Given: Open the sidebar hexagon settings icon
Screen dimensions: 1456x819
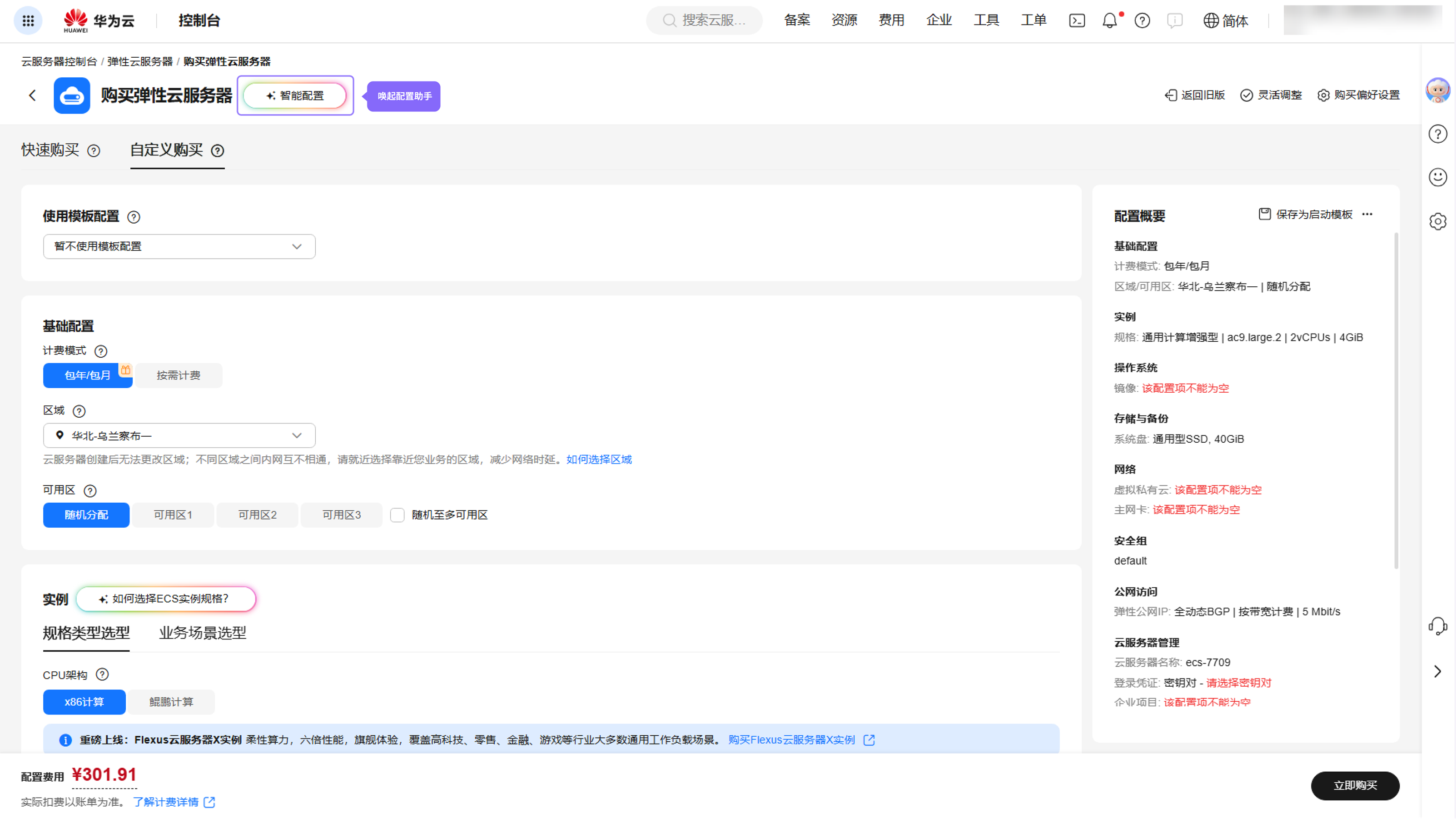Looking at the screenshot, I should [1437, 221].
